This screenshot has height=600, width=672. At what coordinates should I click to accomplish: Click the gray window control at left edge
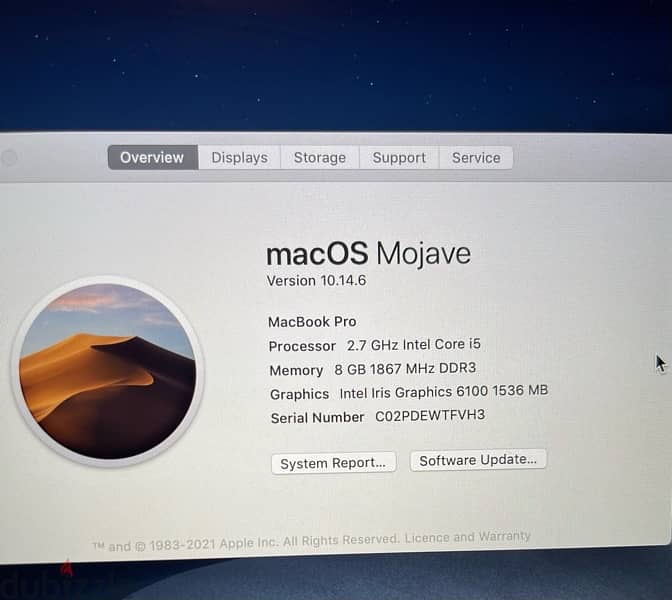pyautogui.click(x=9, y=158)
